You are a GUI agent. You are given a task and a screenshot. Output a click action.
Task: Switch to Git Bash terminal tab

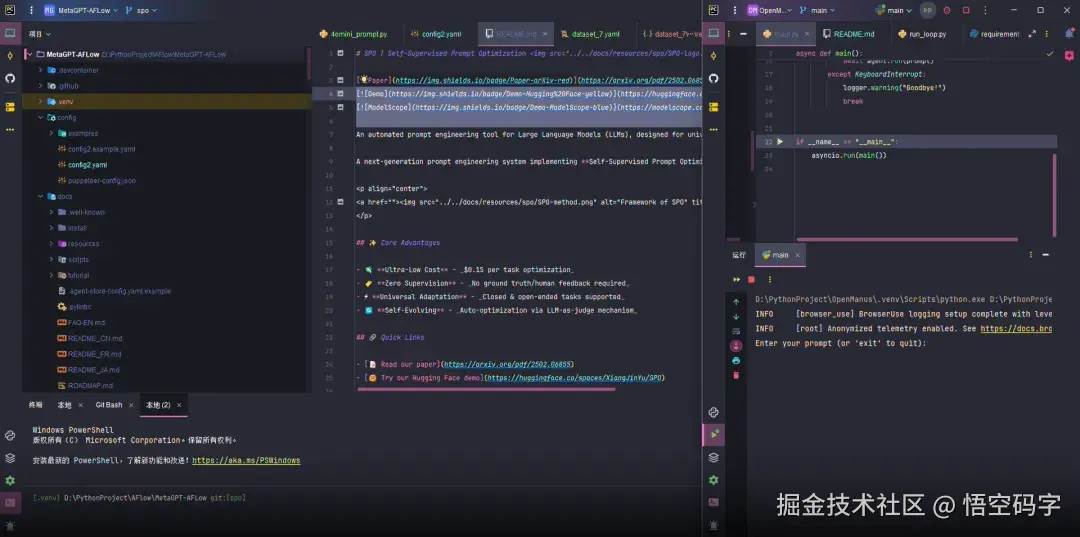(109, 405)
